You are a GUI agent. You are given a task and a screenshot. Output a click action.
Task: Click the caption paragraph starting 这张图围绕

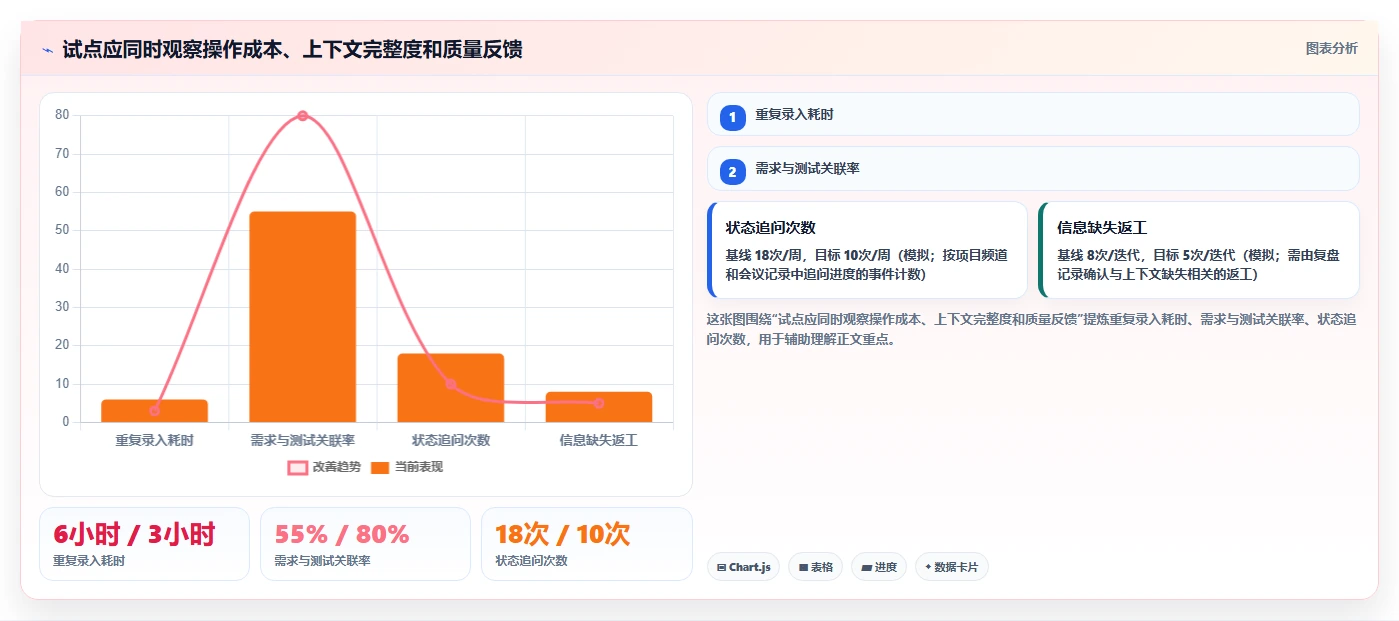click(1031, 329)
